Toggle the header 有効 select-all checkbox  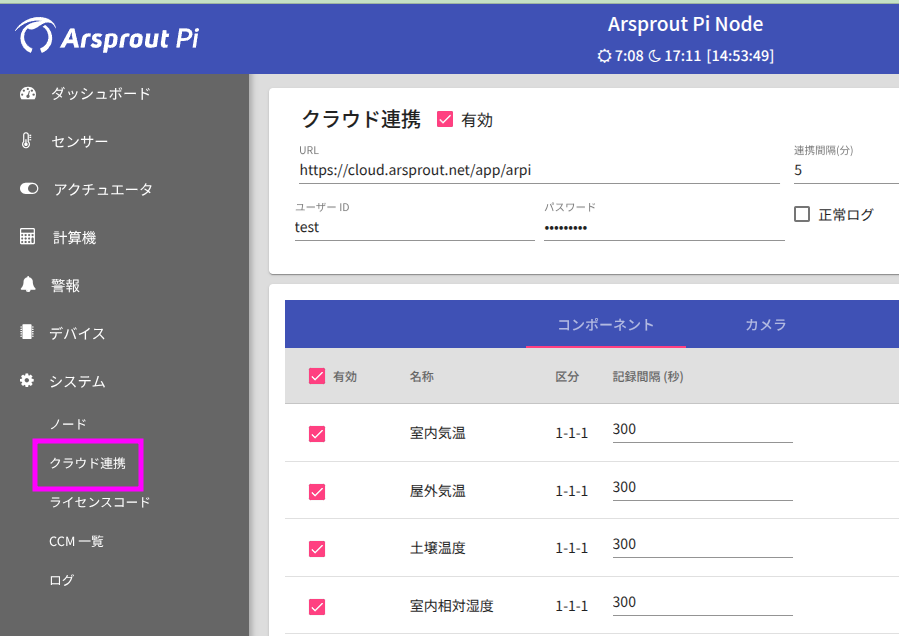pyautogui.click(x=317, y=376)
